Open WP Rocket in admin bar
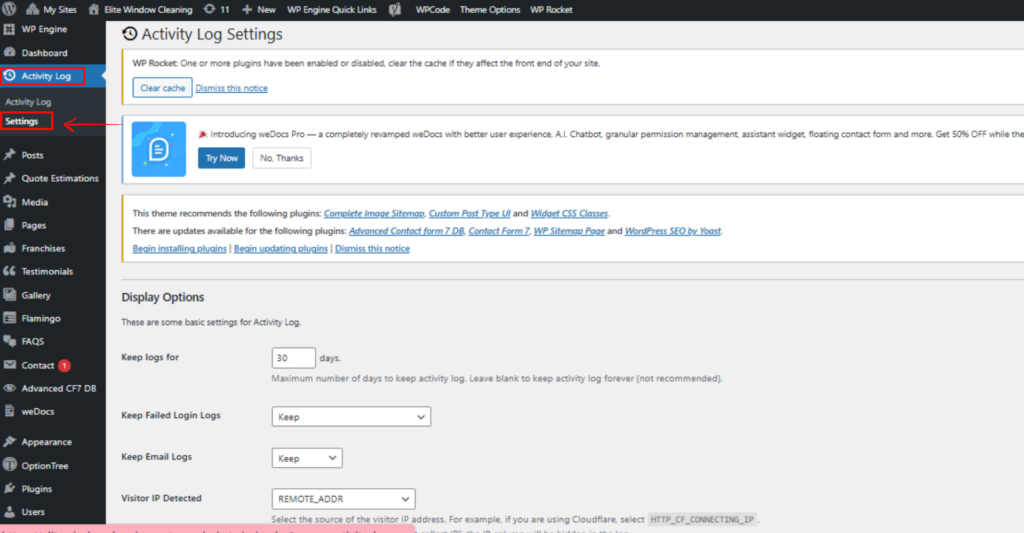The image size is (1024, 533). (x=551, y=10)
